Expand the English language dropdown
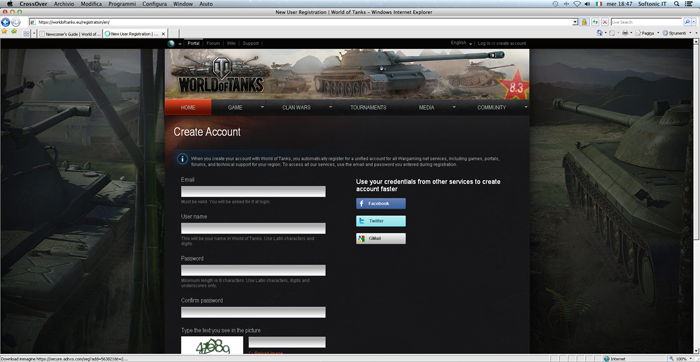The width and height of the screenshot is (700, 362). click(462, 43)
